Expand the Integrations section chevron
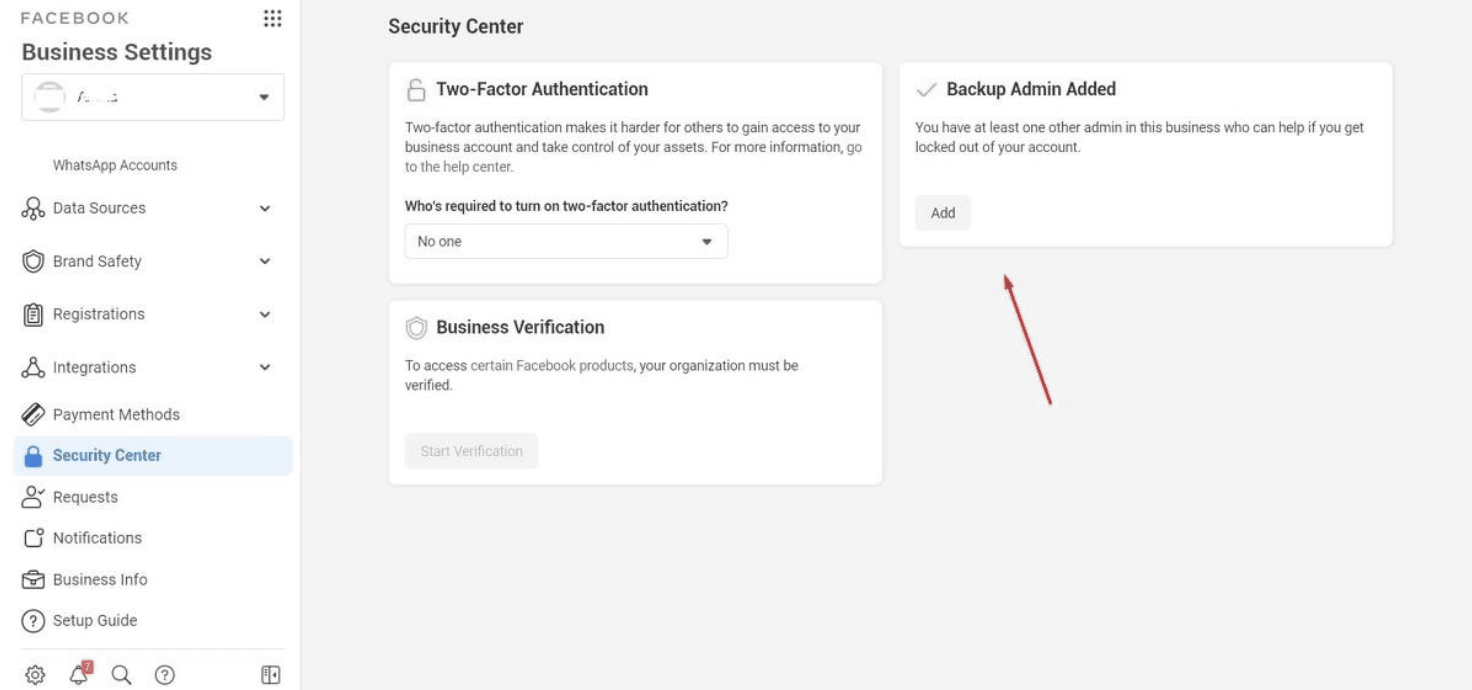1472x690 pixels. tap(265, 368)
